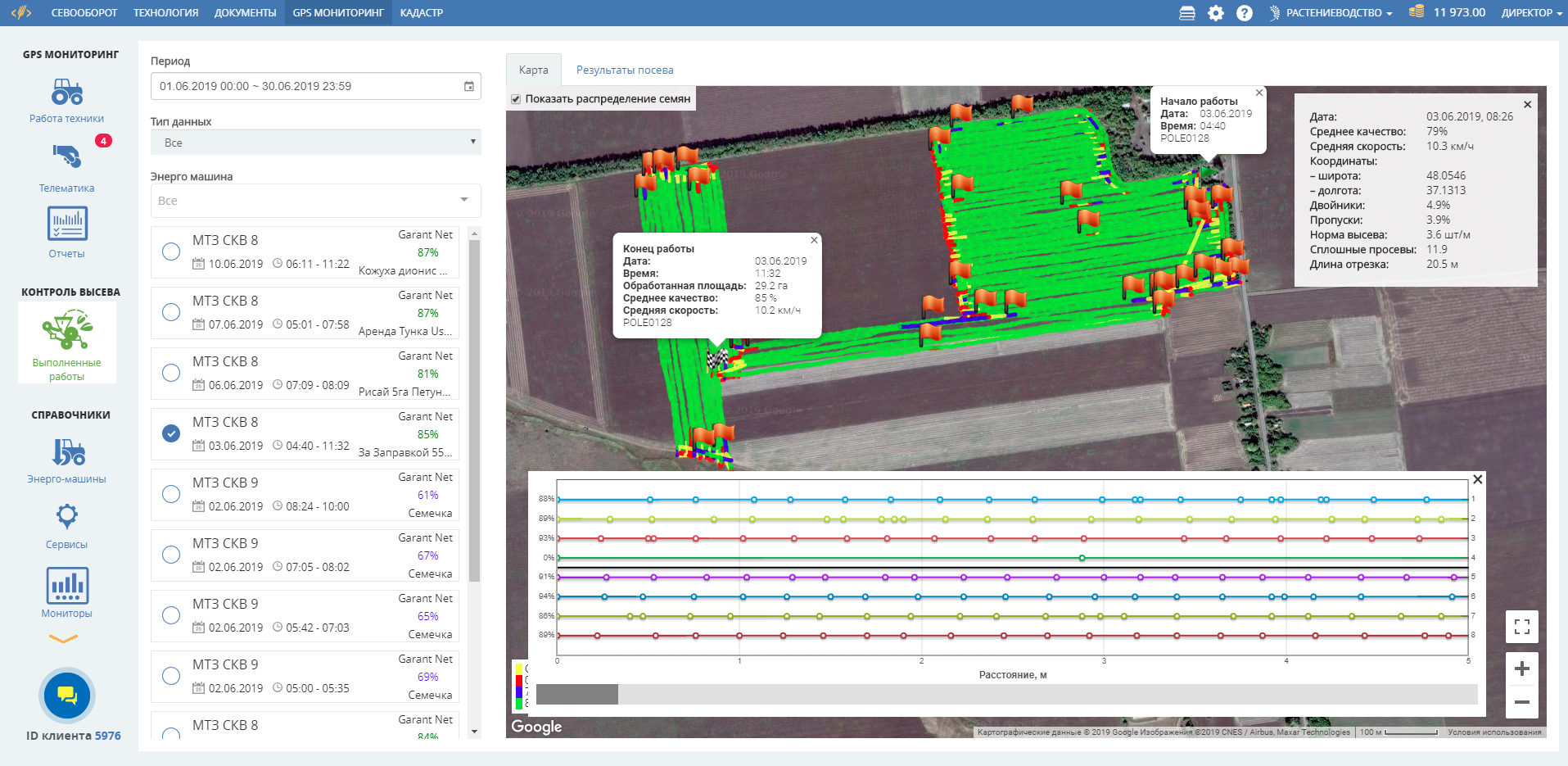Viewport: 1568px width, 766px height.
Task: Deselect the checked 03.06.2019 work record
Action: pyautogui.click(x=171, y=433)
